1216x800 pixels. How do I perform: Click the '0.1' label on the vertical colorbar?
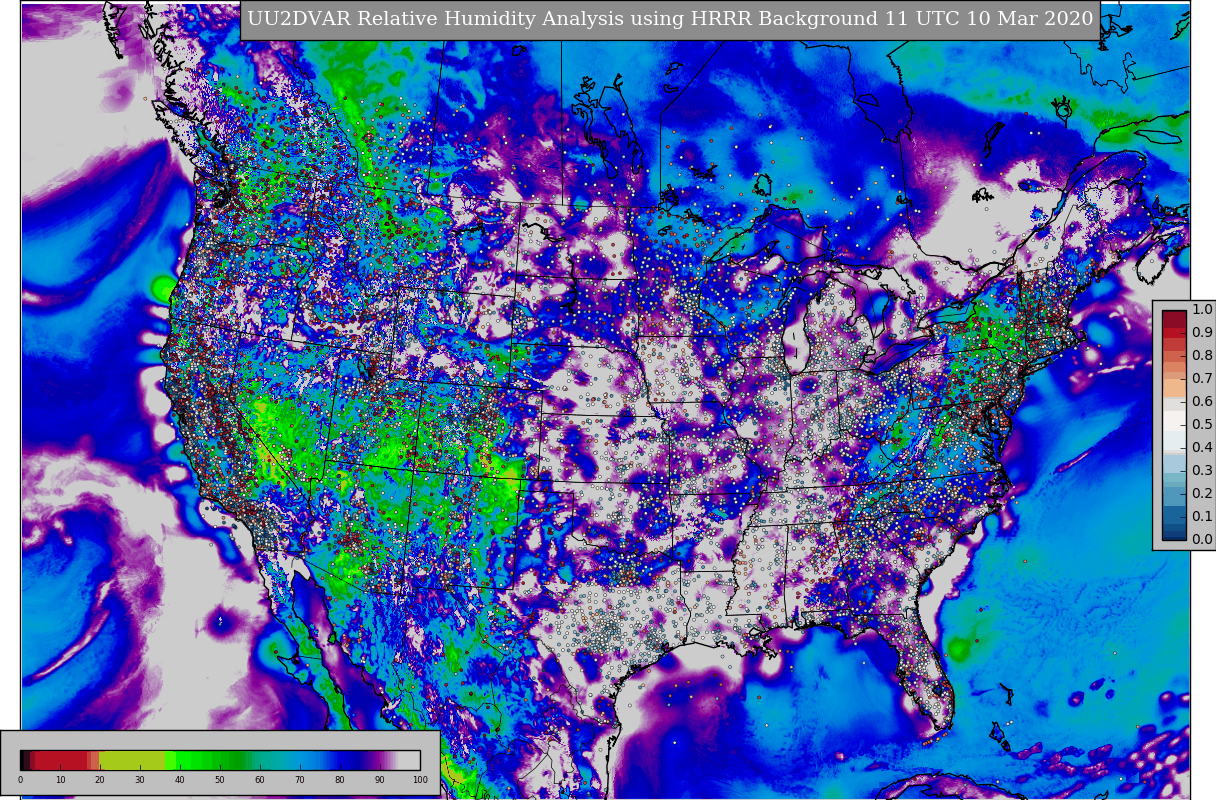pos(1202,516)
